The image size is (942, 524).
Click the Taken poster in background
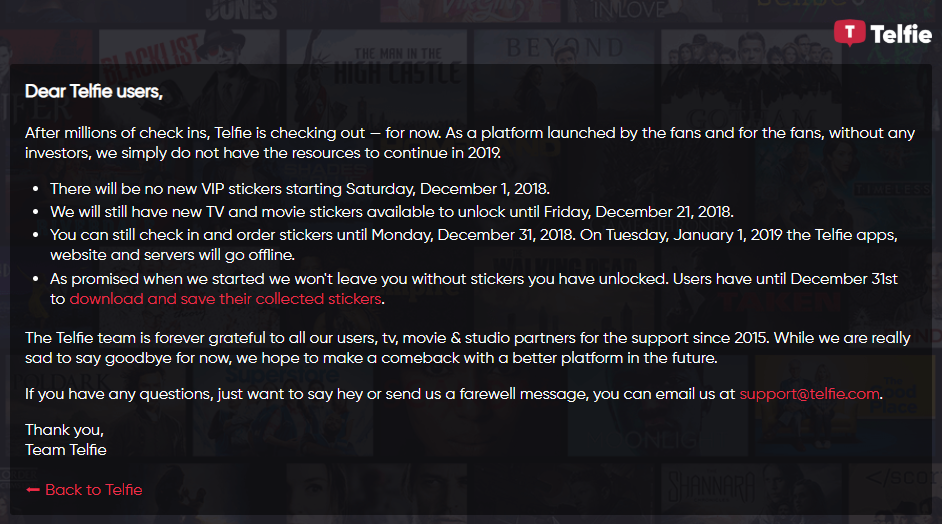[781, 300]
